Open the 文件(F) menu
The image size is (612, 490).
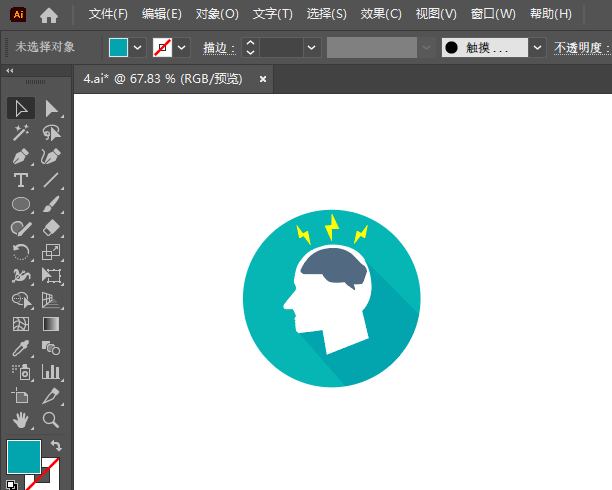click(108, 14)
